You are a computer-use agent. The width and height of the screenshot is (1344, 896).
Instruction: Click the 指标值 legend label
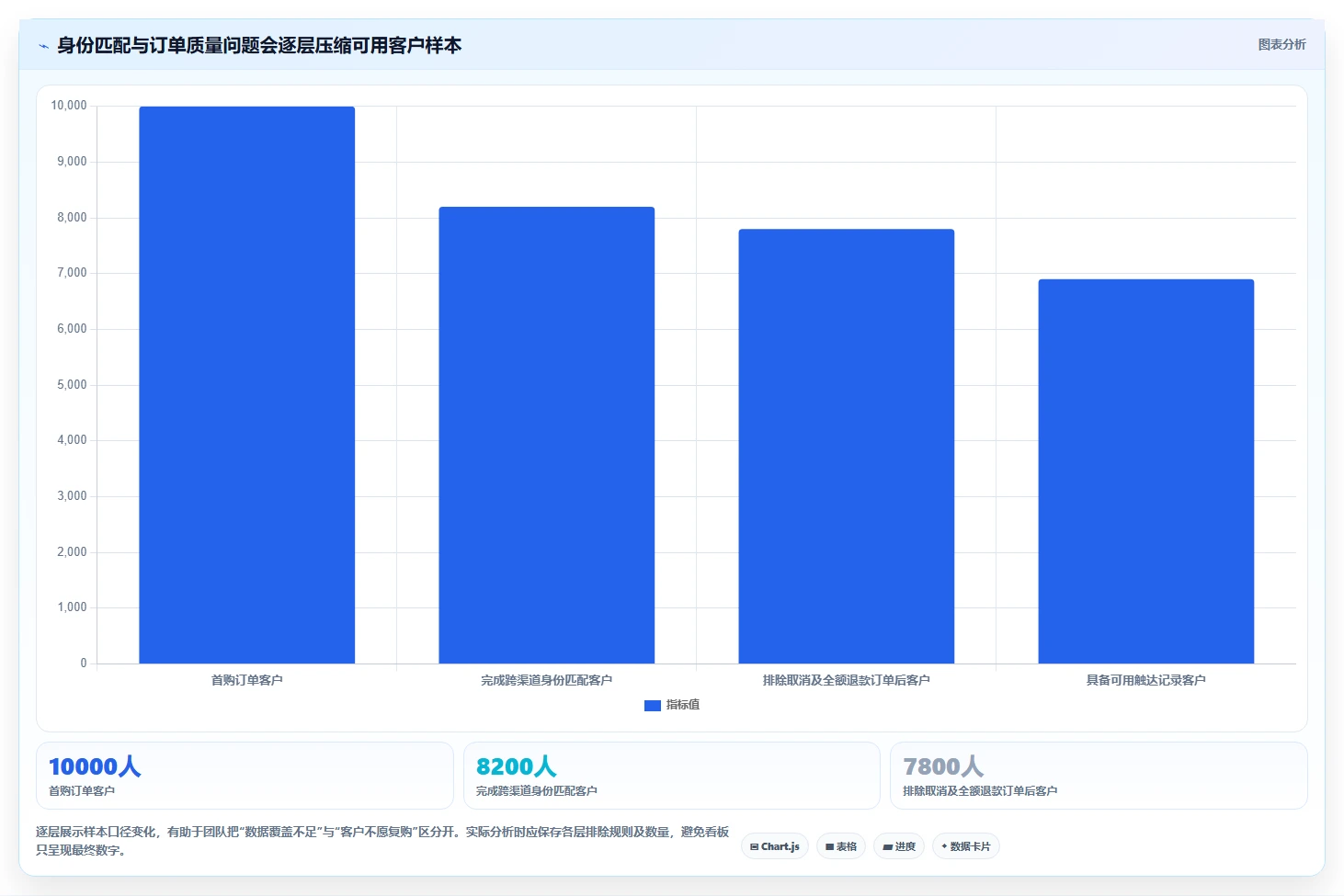coord(683,705)
